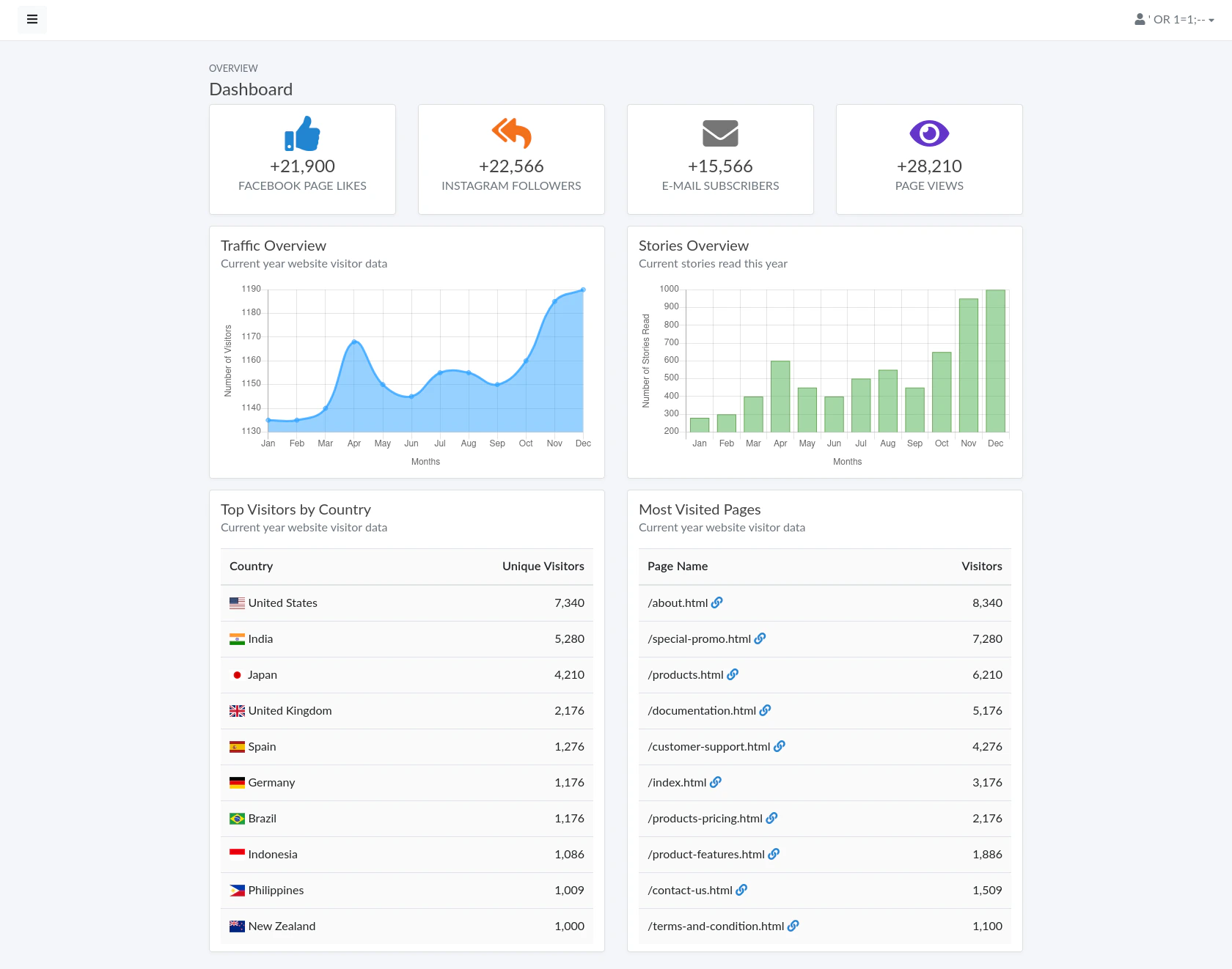1232x969 pixels.
Task: Open link icon for /documentation.html
Action: click(x=765, y=710)
